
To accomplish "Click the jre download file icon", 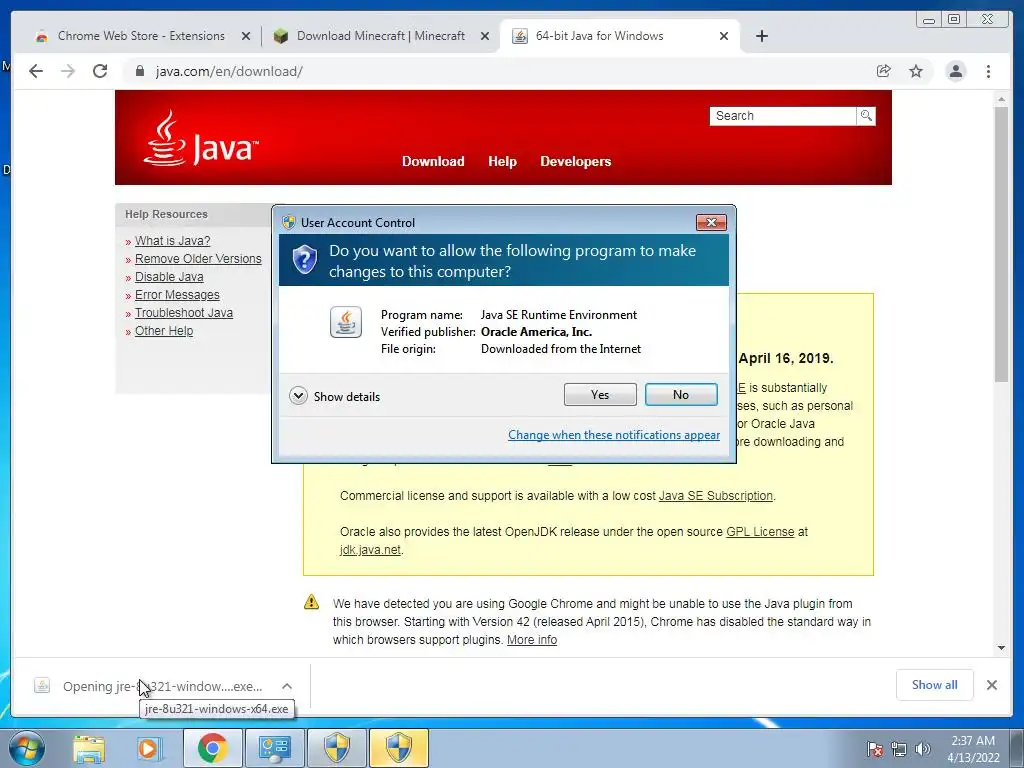I will click(x=42, y=686).
